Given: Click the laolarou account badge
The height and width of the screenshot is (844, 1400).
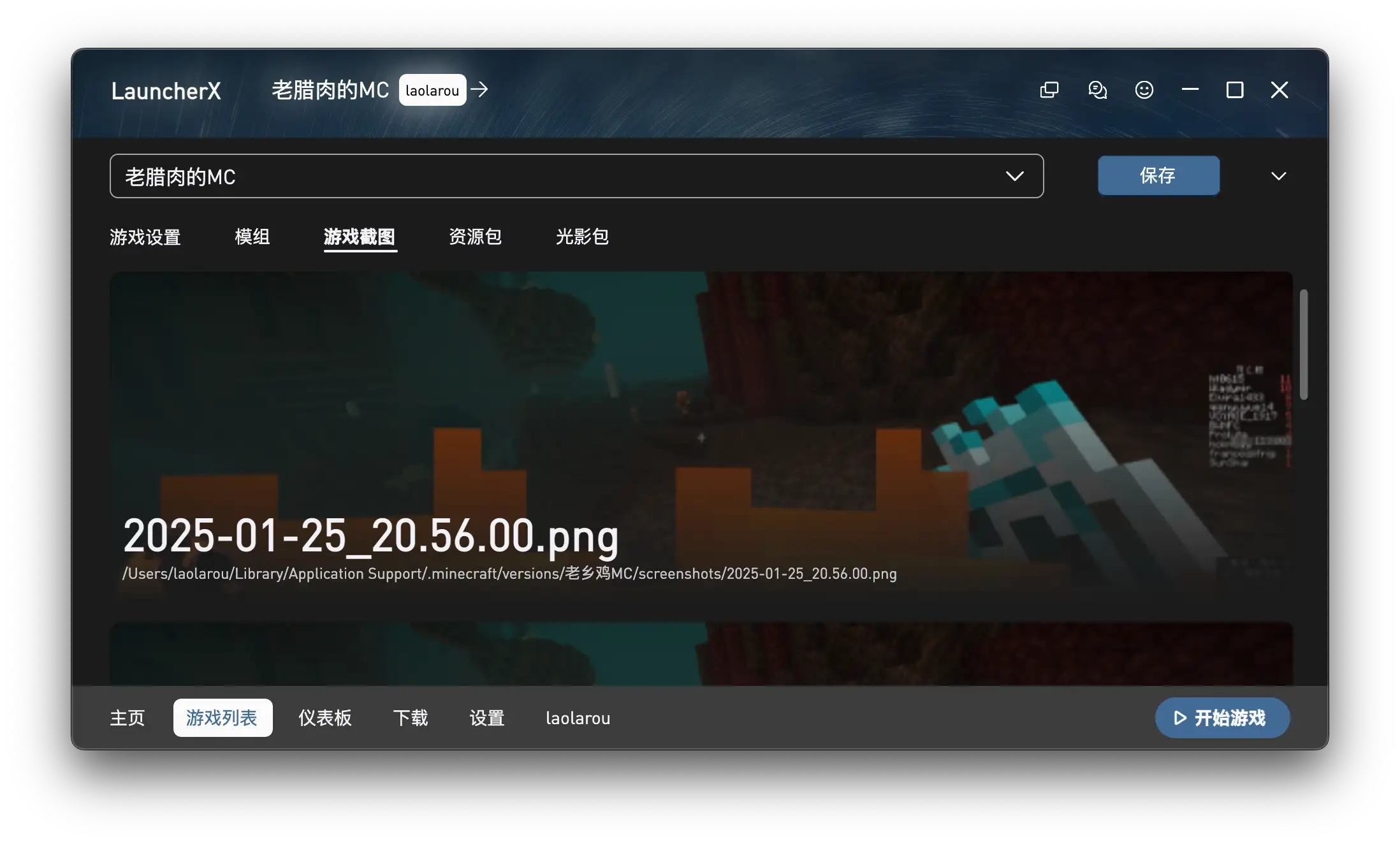Looking at the screenshot, I should coord(432,90).
